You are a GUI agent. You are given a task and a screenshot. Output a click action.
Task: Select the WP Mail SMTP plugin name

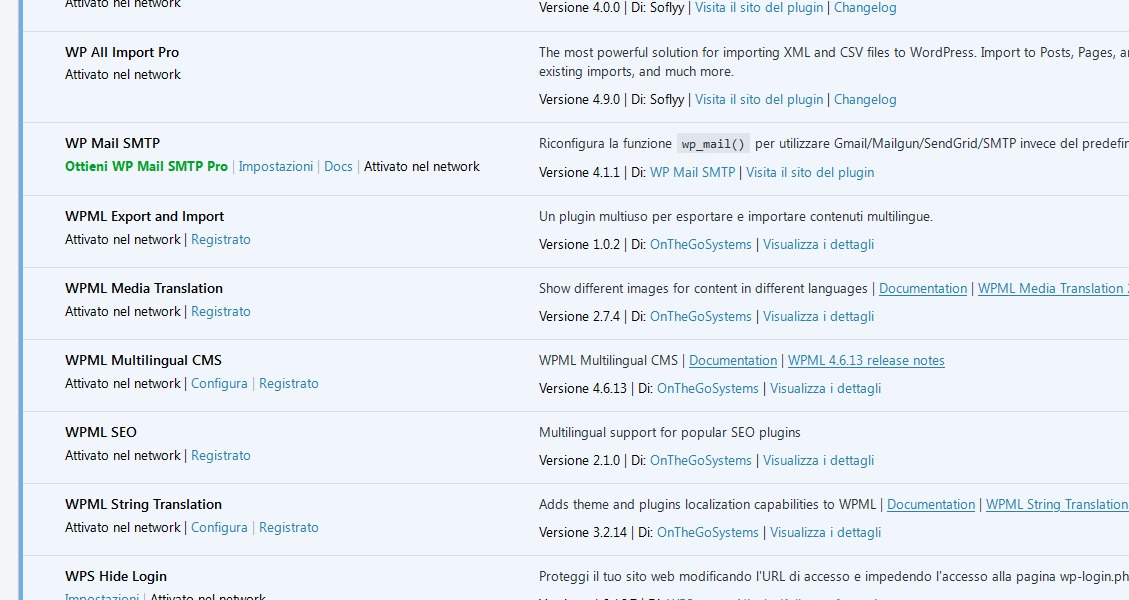click(112, 143)
